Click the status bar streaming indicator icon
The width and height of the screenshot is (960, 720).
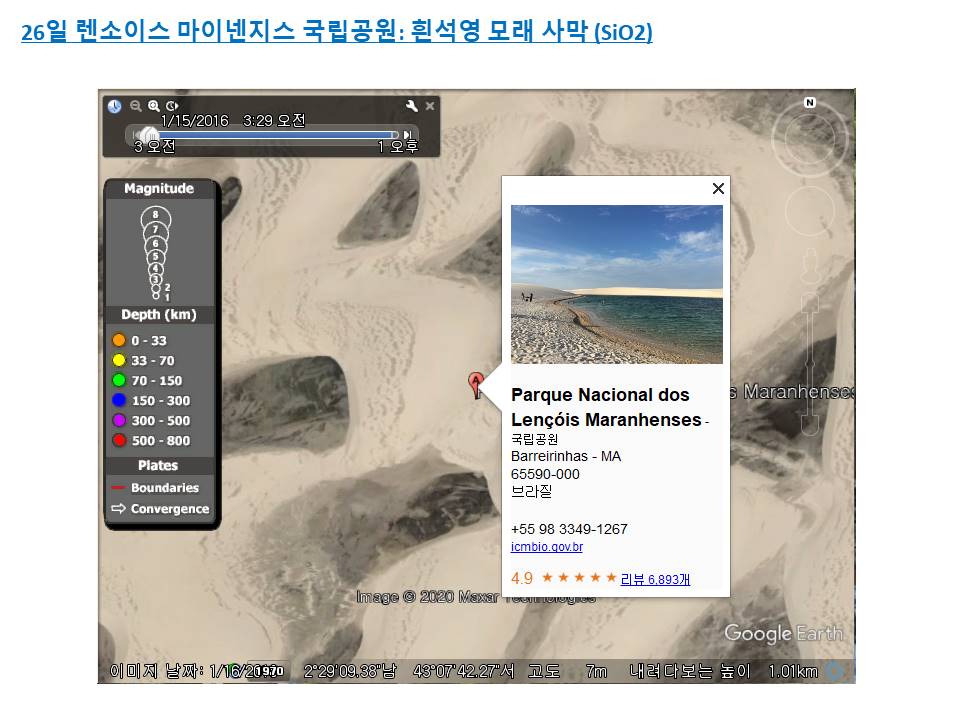click(834, 671)
